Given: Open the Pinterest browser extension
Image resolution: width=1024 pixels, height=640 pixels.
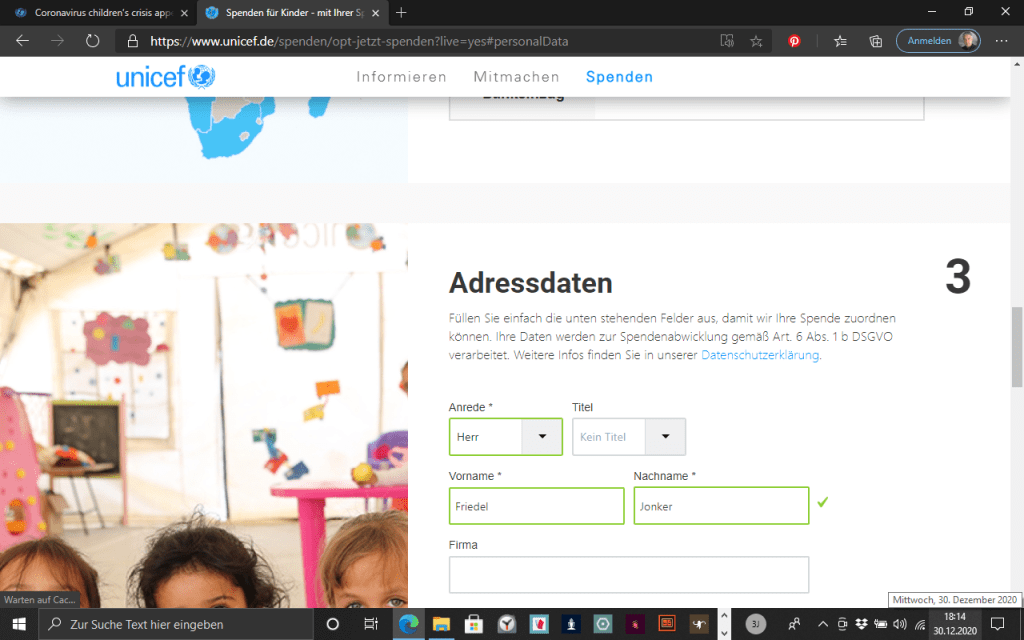Looking at the screenshot, I should [794, 41].
